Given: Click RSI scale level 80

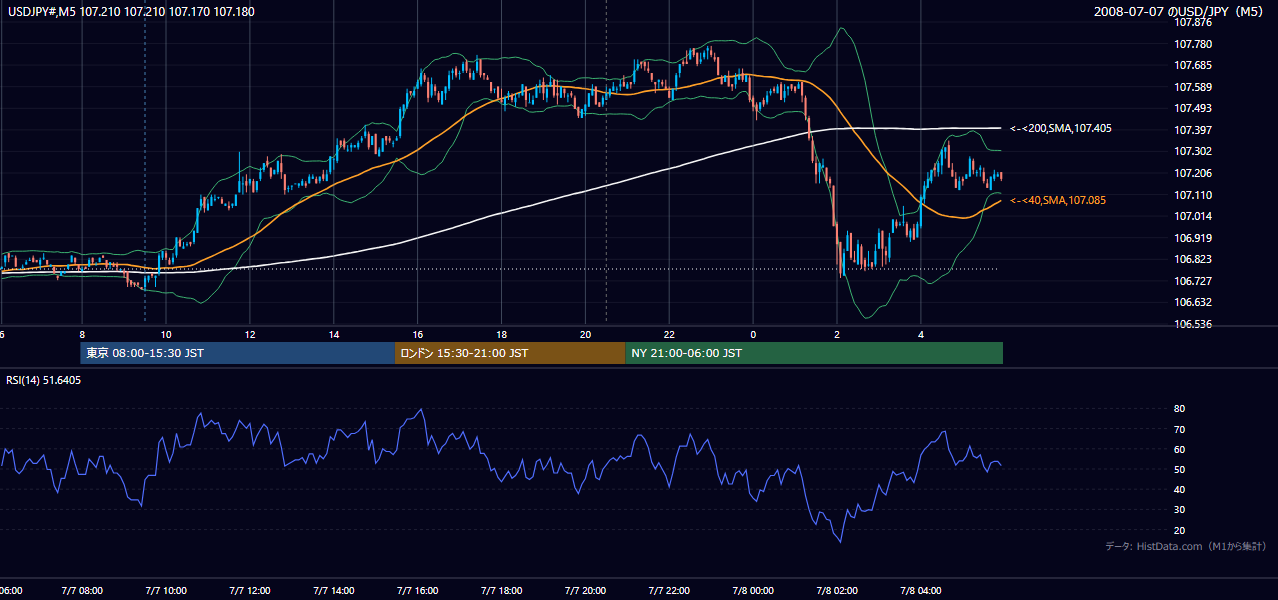Looking at the screenshot, I should pos(1179,409).
